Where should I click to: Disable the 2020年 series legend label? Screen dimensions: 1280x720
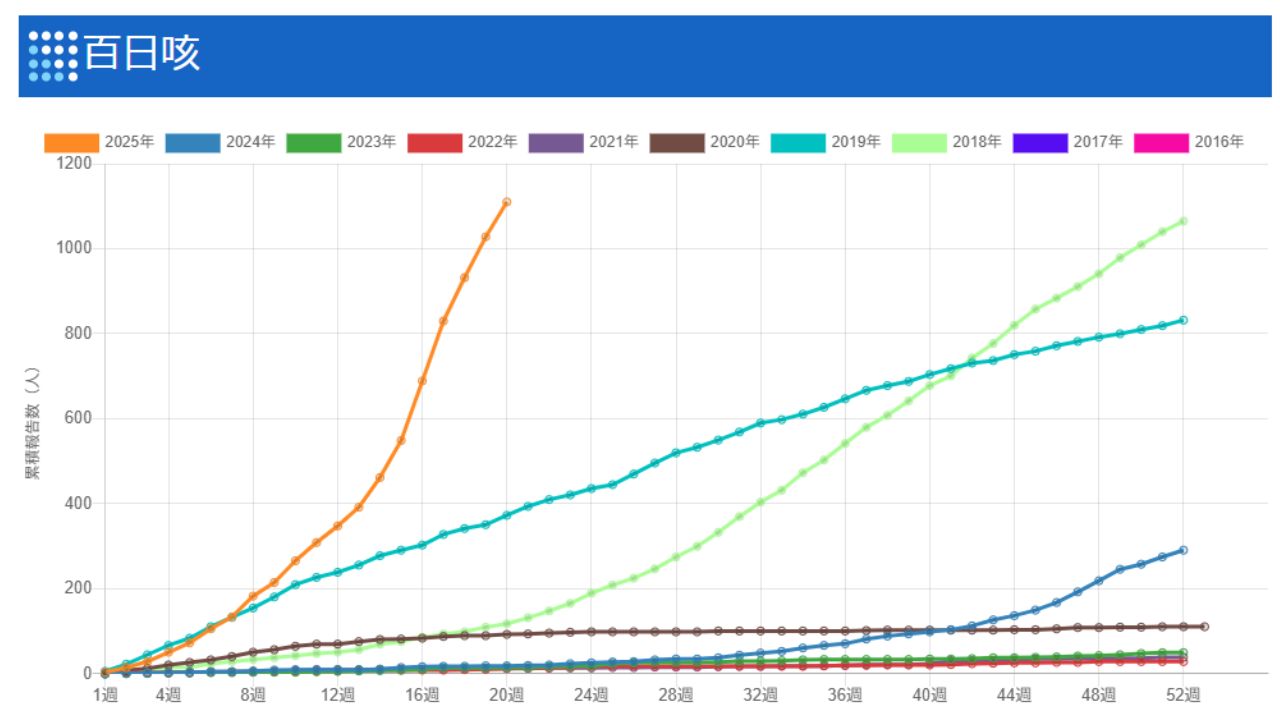click(735, 142)
